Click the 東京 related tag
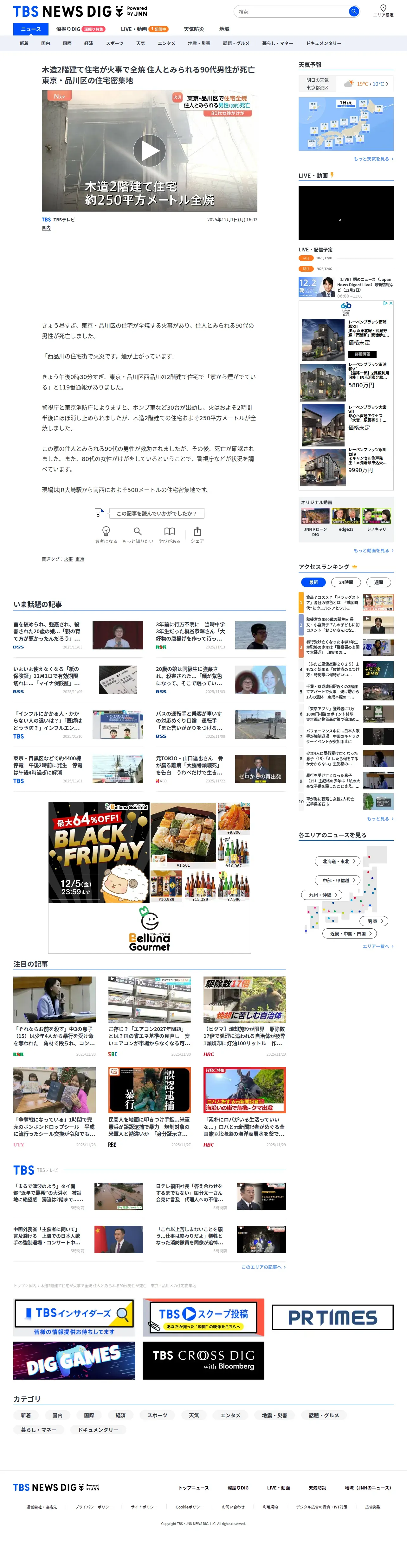This screenshot has width=407, height=1568. [80, 559]
